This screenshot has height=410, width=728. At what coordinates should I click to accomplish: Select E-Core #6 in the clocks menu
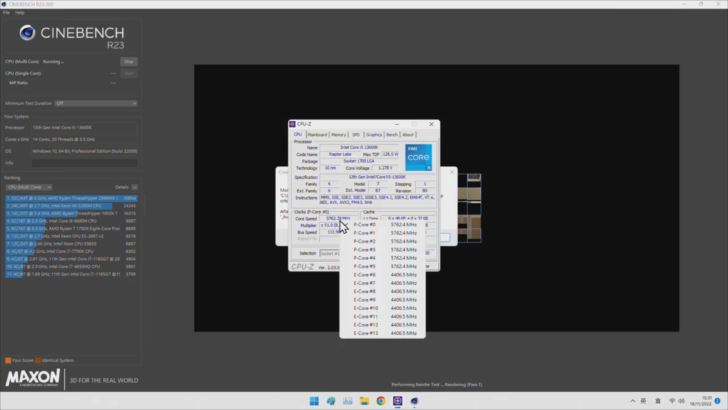click(x=383, y=275)
